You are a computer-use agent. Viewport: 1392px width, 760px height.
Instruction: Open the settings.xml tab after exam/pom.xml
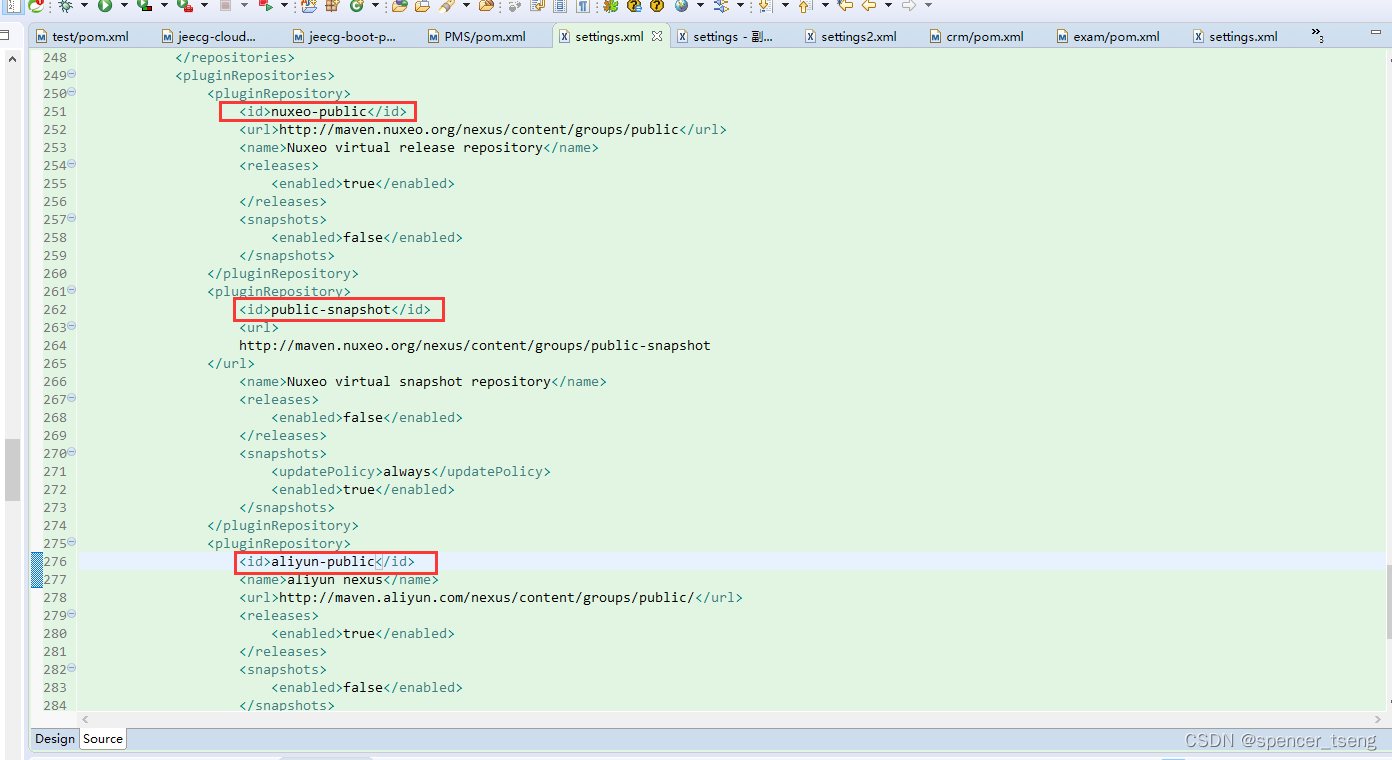coord(1236,37)
